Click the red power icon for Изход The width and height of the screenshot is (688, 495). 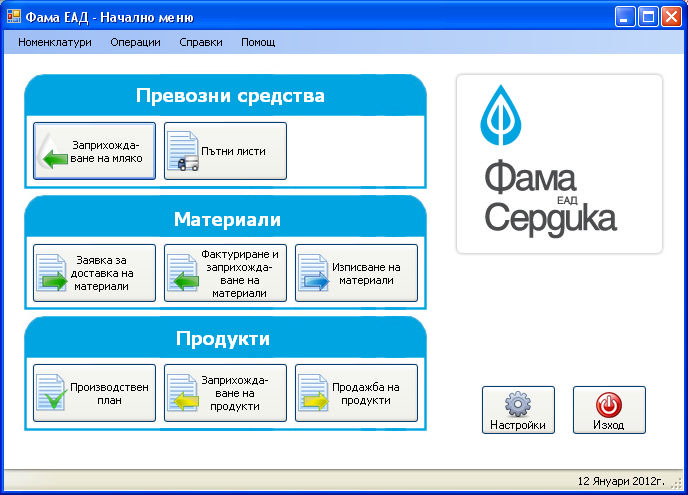click(x=609, y=405)
